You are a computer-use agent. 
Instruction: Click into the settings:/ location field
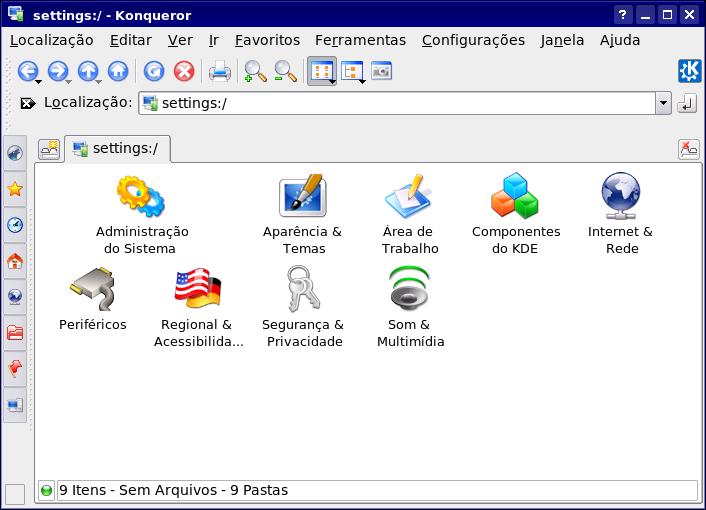pos(396,103)
